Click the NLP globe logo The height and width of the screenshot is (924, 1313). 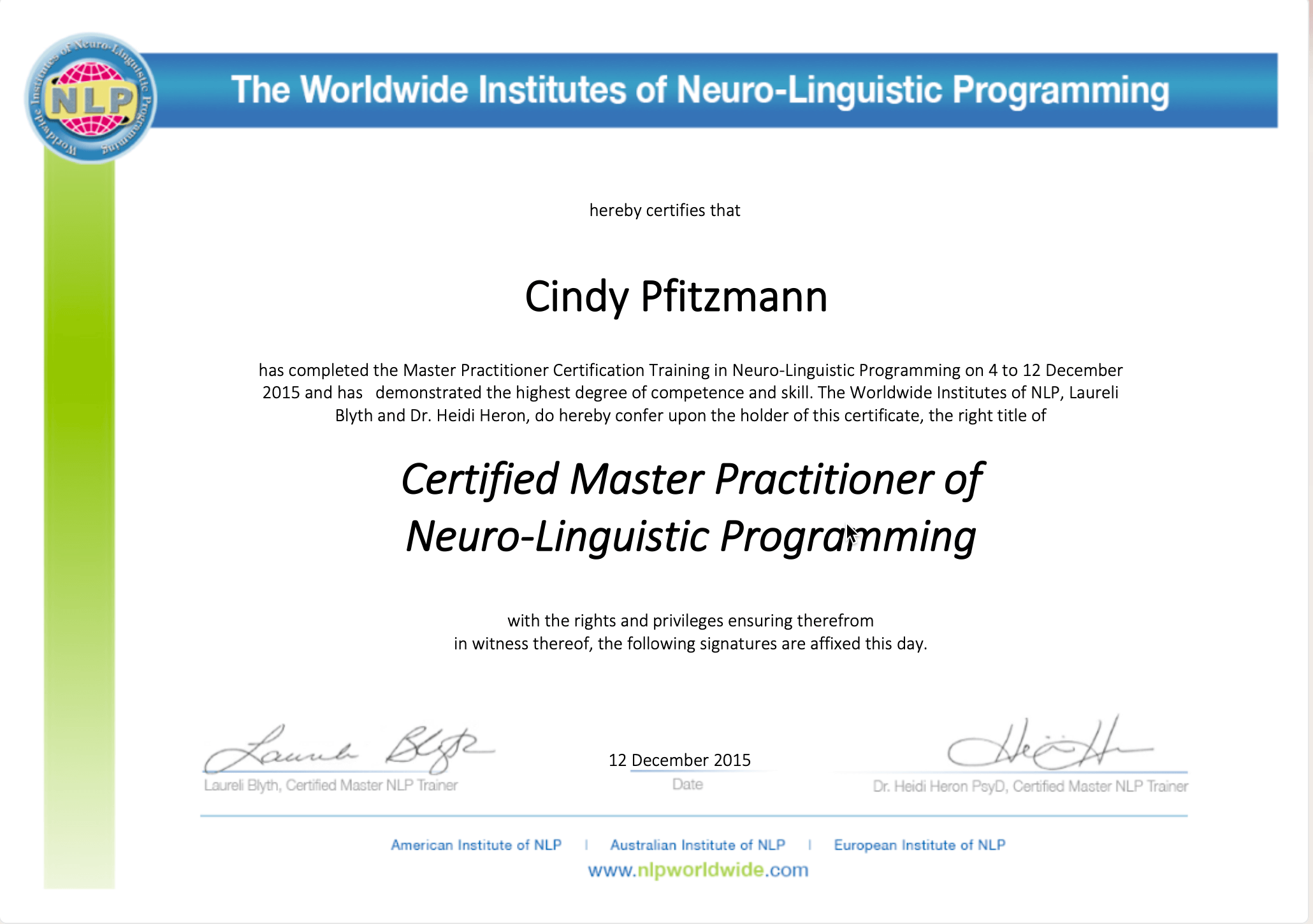[91, 98]
